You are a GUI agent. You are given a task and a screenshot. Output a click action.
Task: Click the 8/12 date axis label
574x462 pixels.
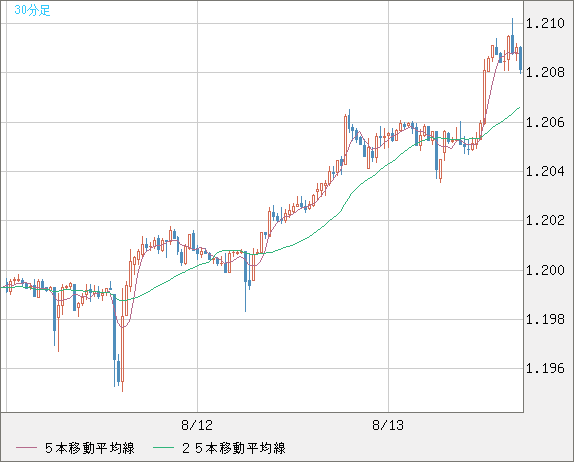click(x=197, y=425)
